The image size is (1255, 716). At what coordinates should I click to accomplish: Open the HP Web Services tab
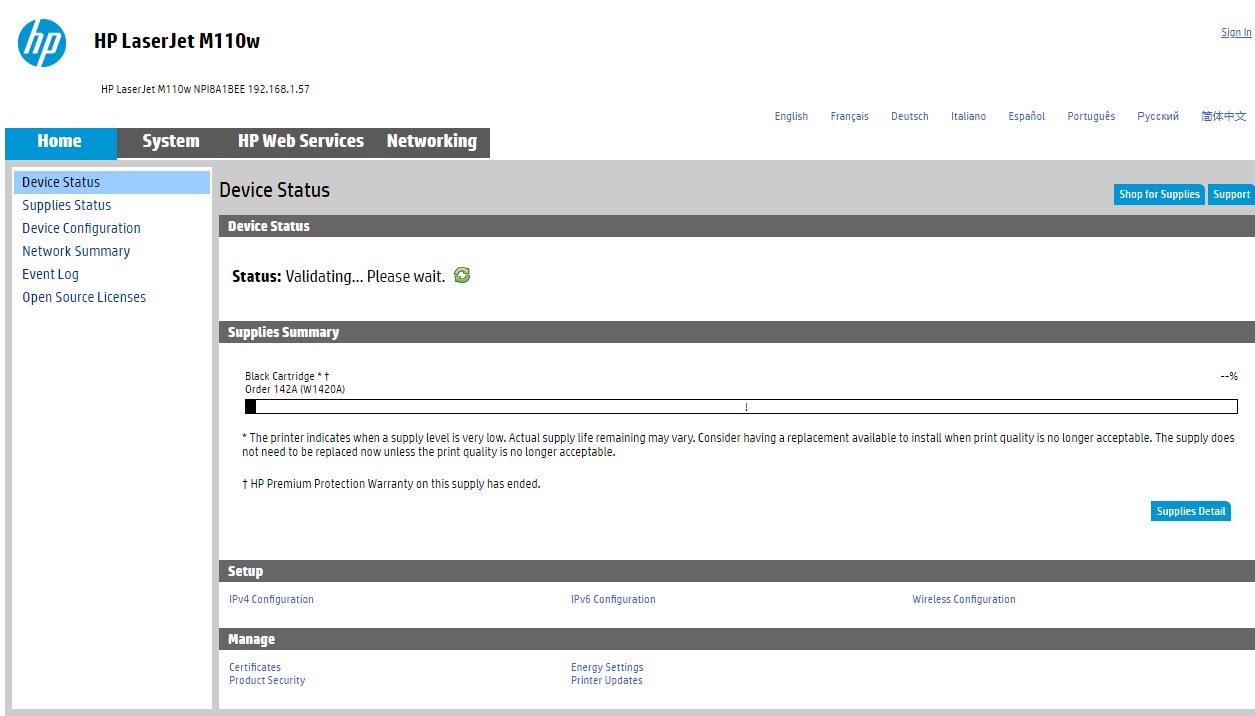(x=301, y=142)
